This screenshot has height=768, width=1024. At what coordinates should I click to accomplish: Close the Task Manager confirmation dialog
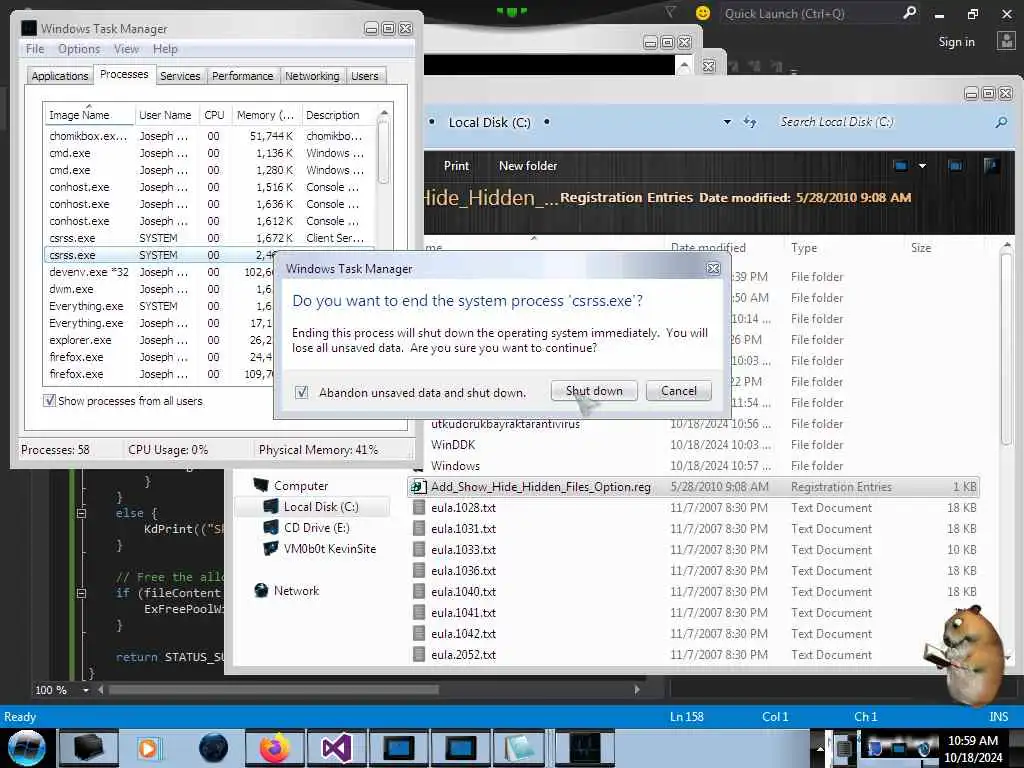(x=713, y=268)
